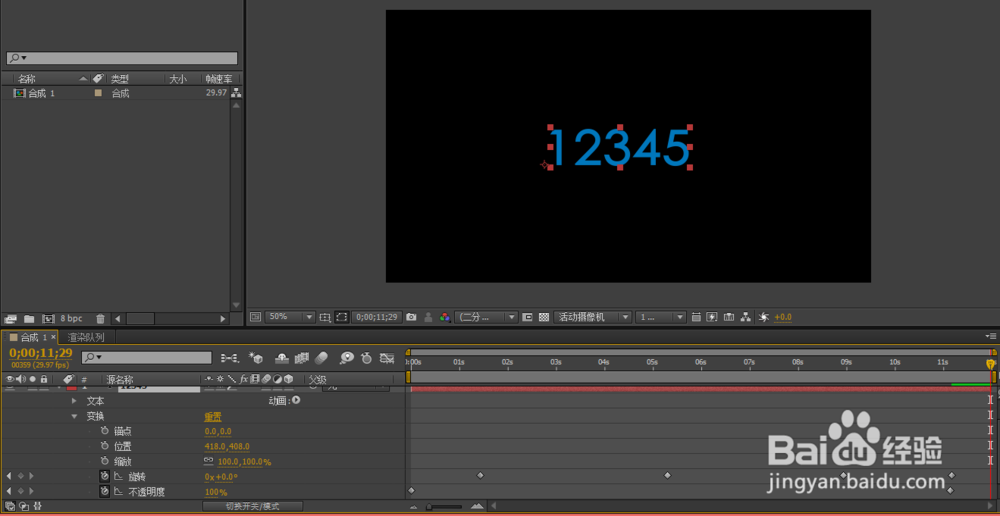Viewport: 1000px width, 516px height.
Task: Click the timeline timecode 0;00;11;29
Action: click(x=41, y=353)
